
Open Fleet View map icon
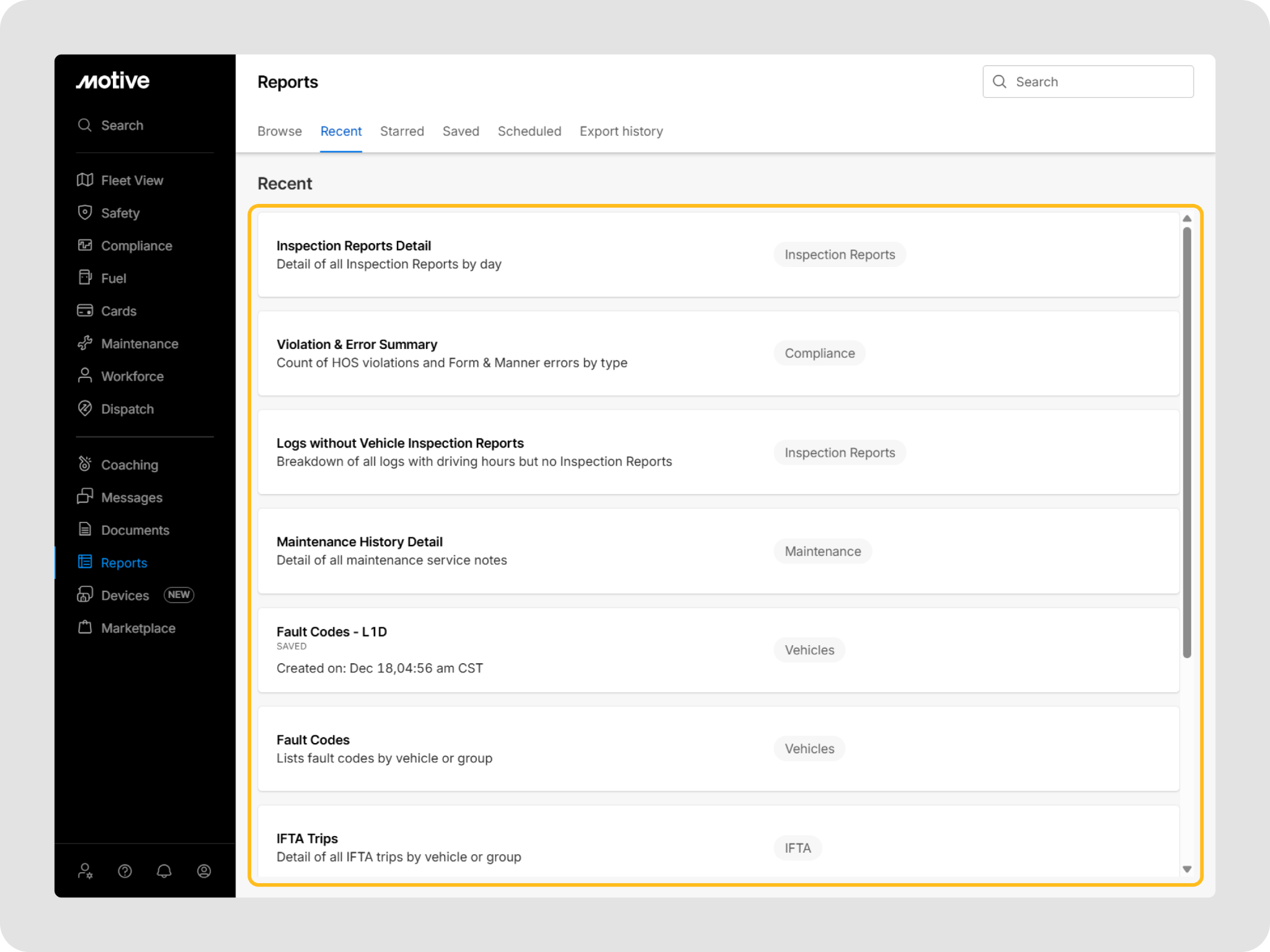coord(85,180)
